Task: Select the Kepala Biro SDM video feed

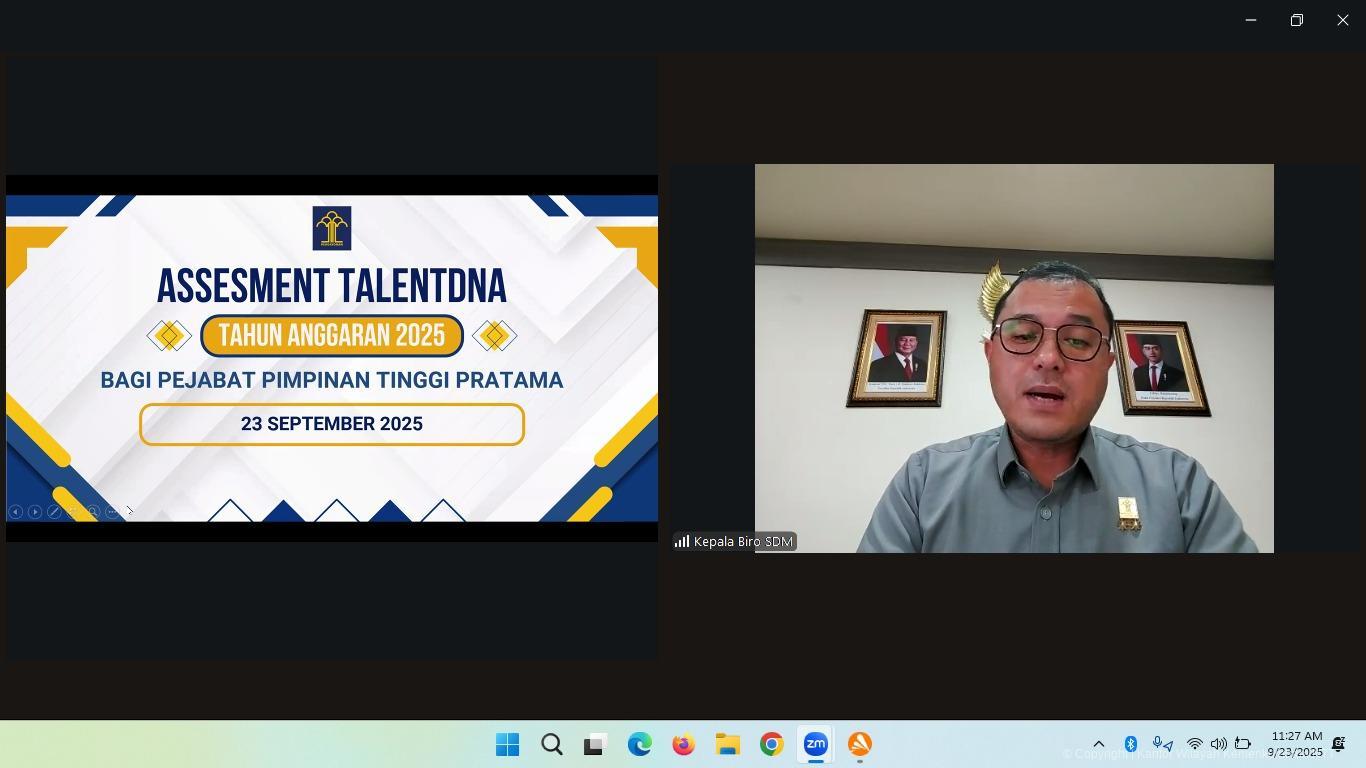Action: (x=1013, y=358)
